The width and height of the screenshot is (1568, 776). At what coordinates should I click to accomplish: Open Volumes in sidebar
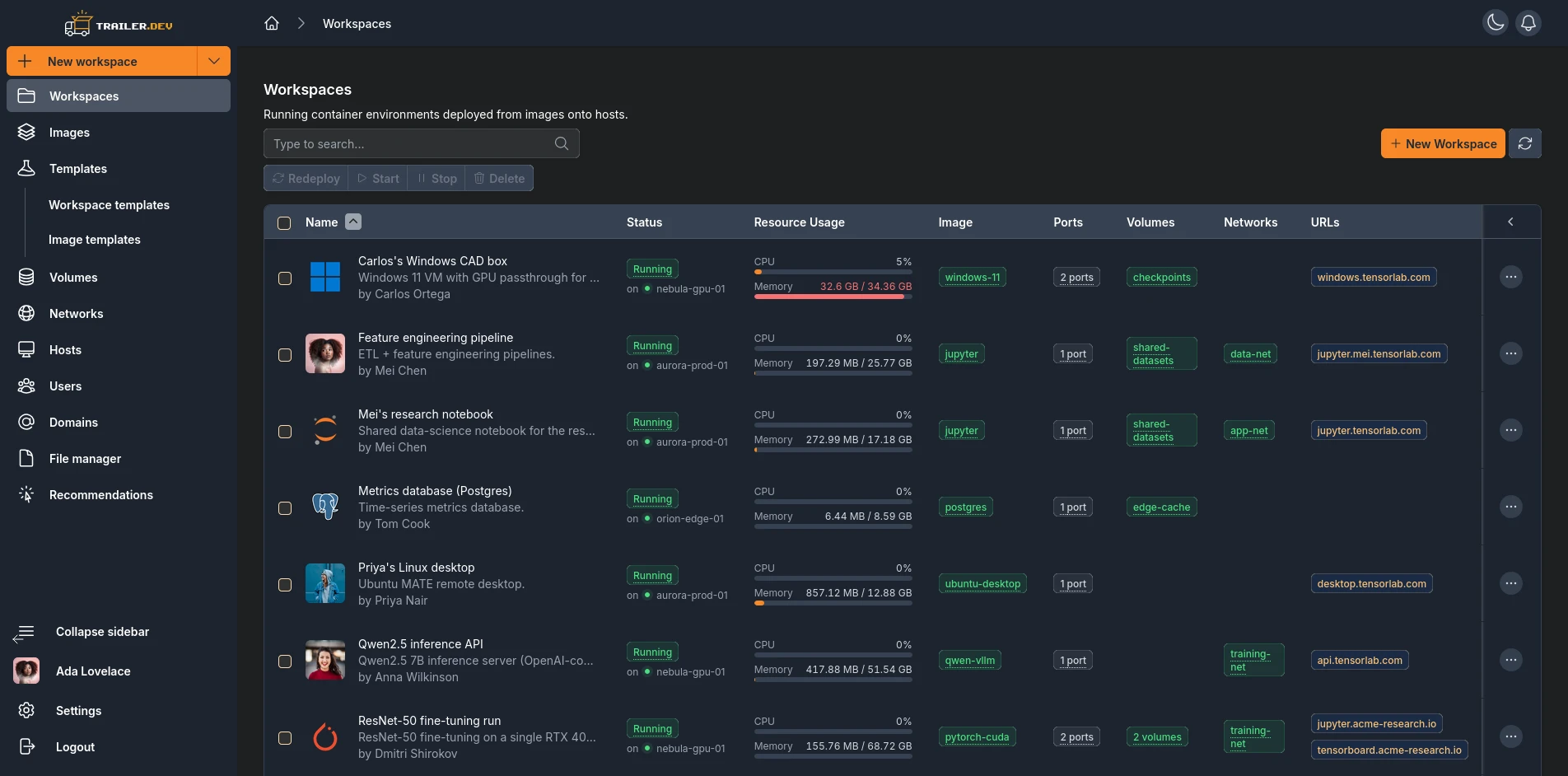[119, 277]
